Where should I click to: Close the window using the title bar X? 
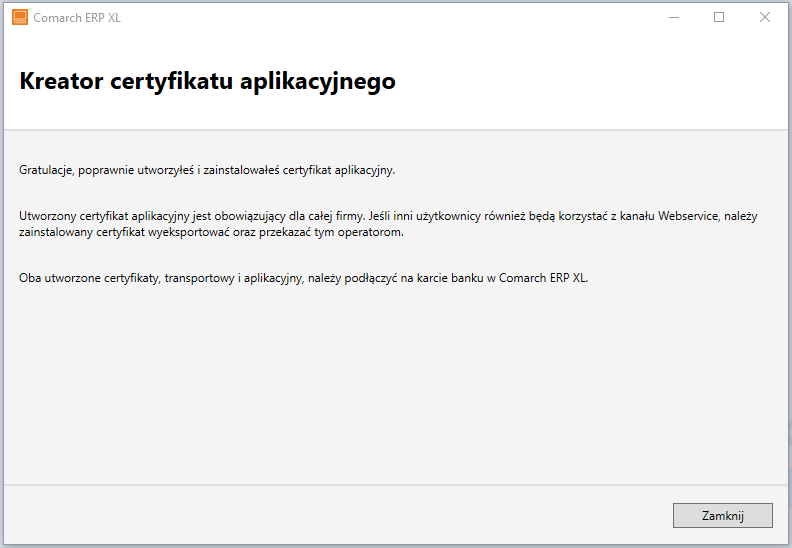click(x=765, y=17)
